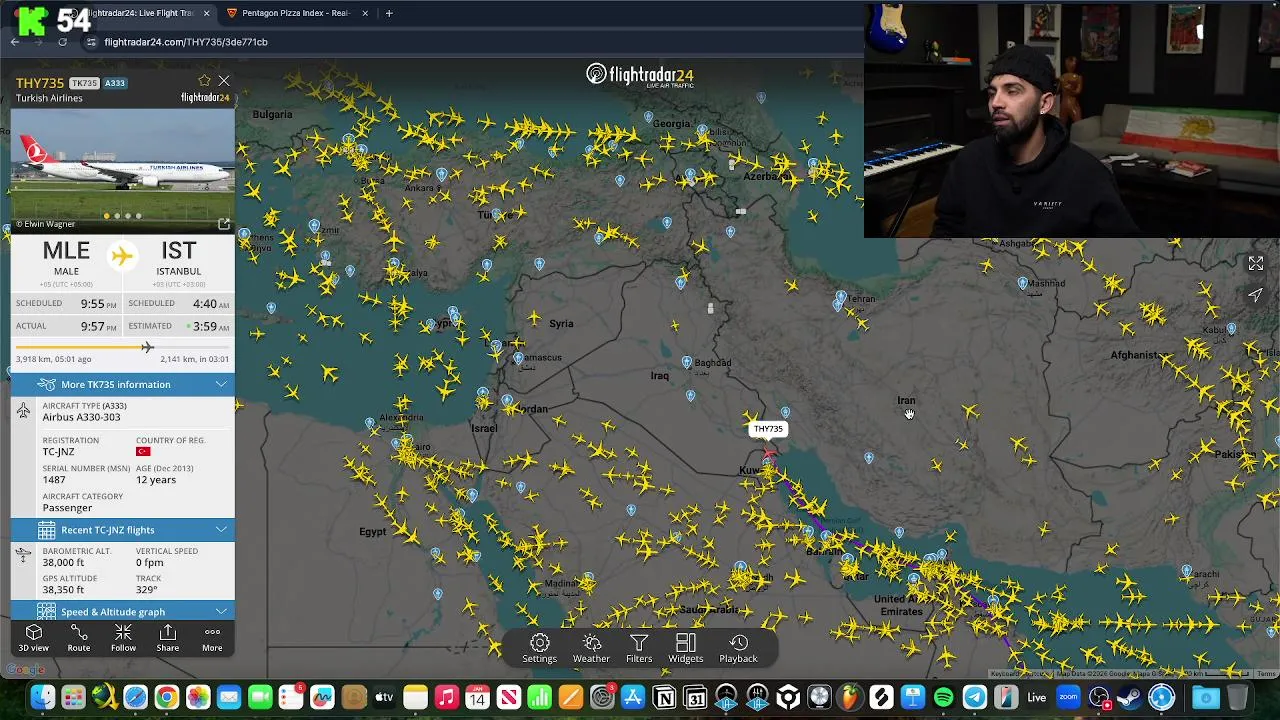This screenshot has height=720, width=1280.
Task: Show the flight Route
Action: [x=79, y=638]
